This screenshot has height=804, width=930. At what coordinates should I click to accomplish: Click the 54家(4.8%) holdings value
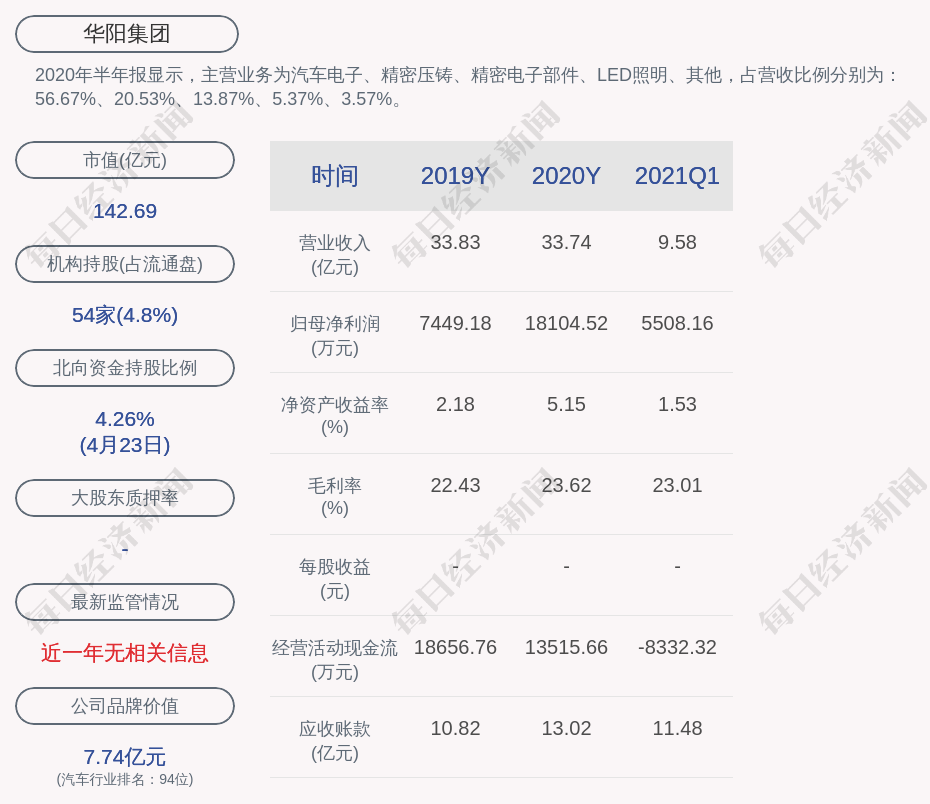[125, 315]
